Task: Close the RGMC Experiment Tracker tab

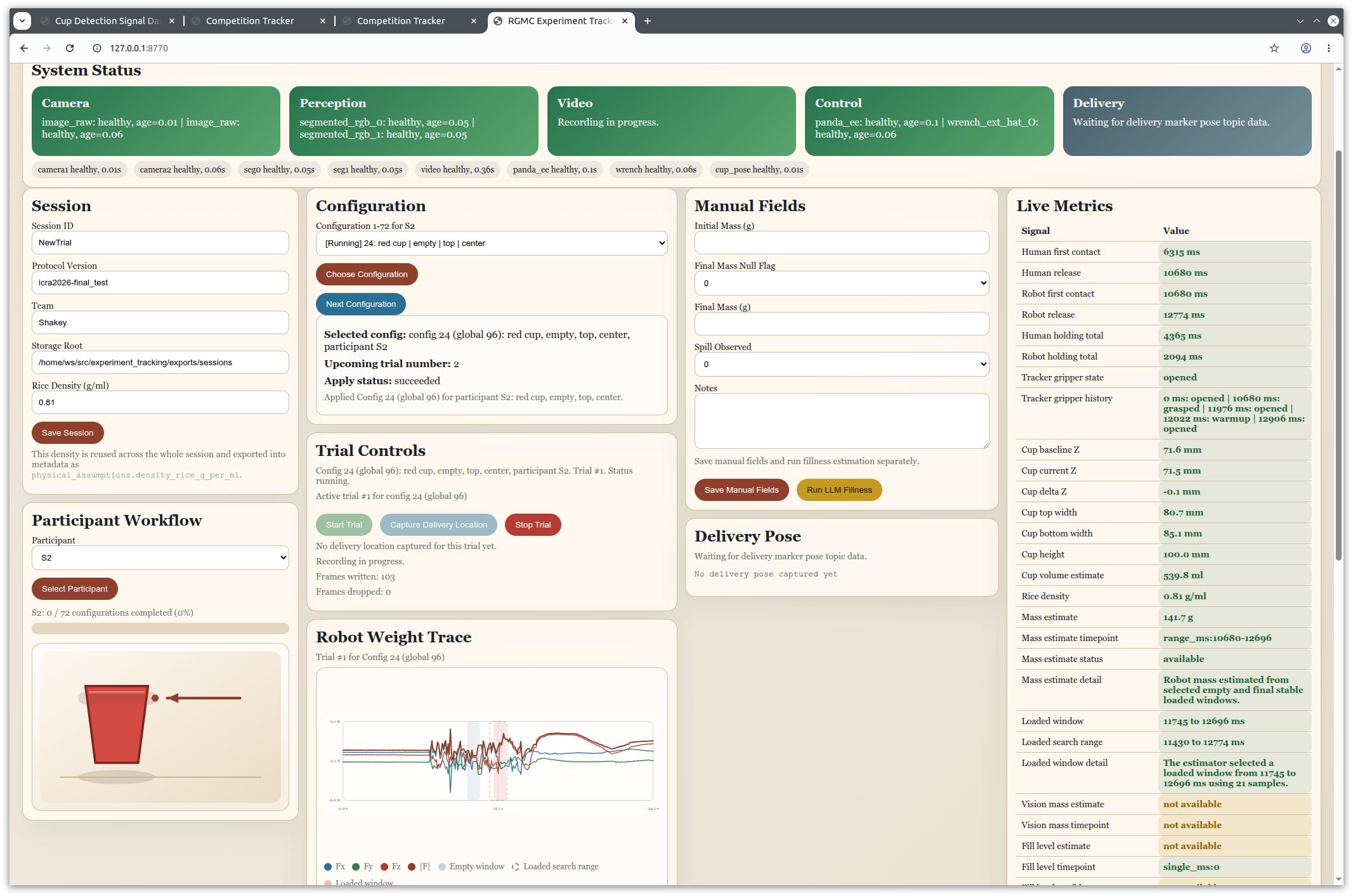Action: (x=625, y=21)
